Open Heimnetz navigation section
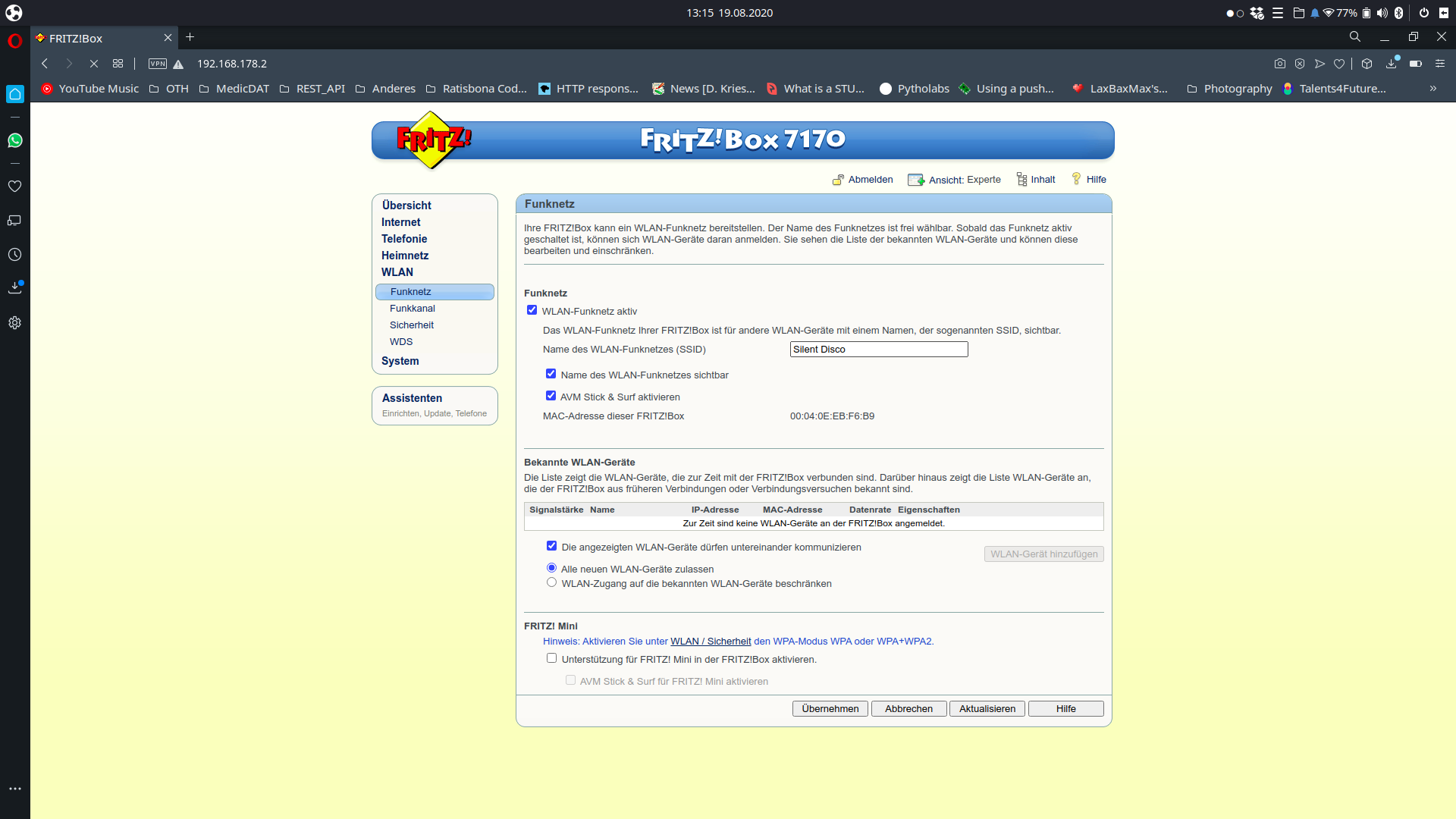The image size is (1456, 819). pos(405,256)
